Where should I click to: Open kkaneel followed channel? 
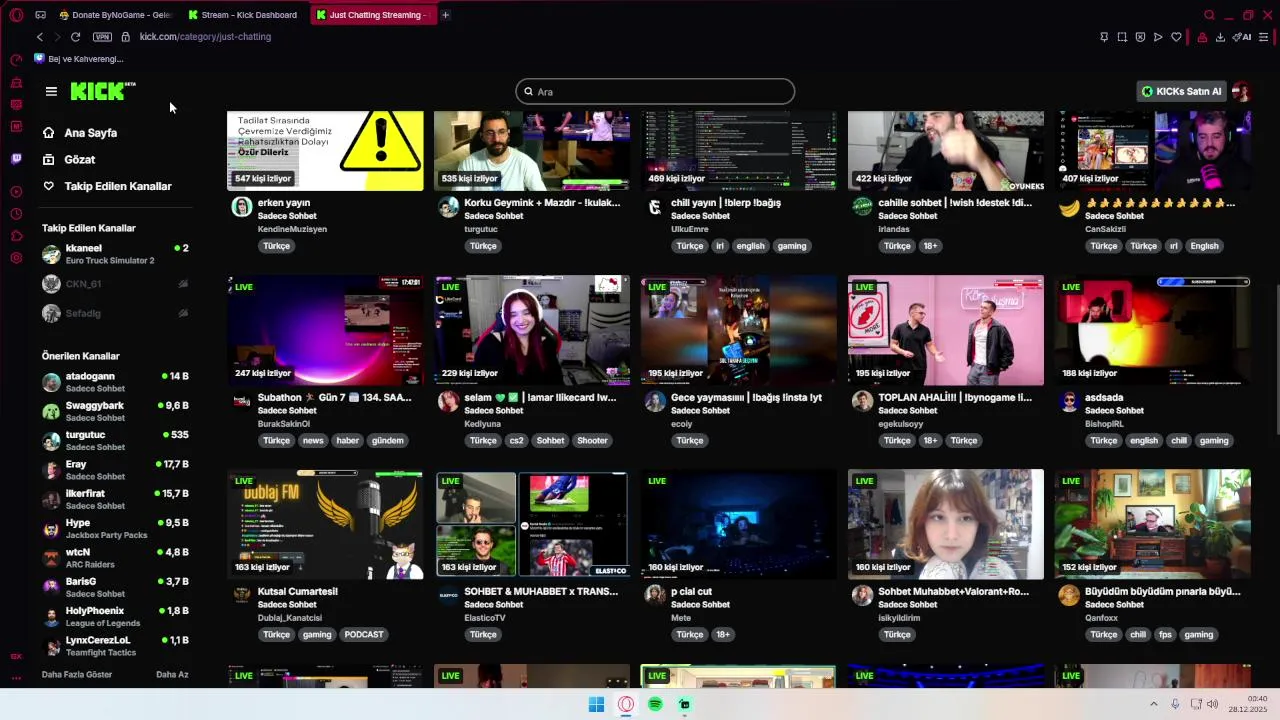click(x=115, y=254)
